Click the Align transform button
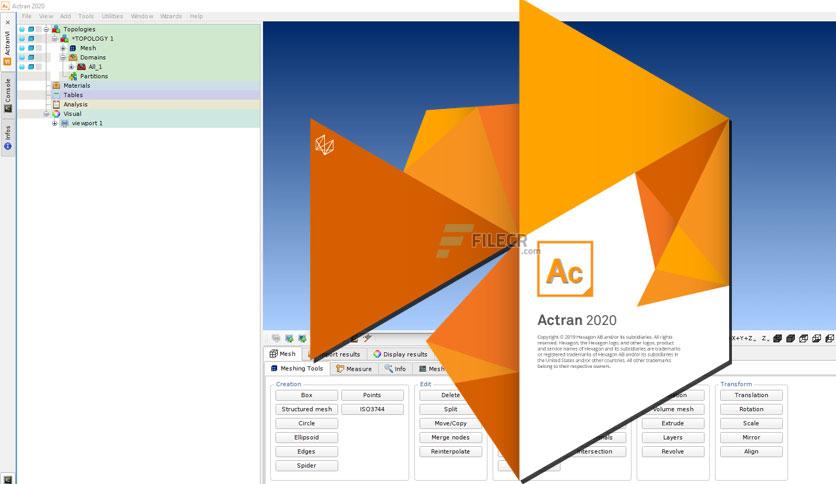 tap(751, 451)
